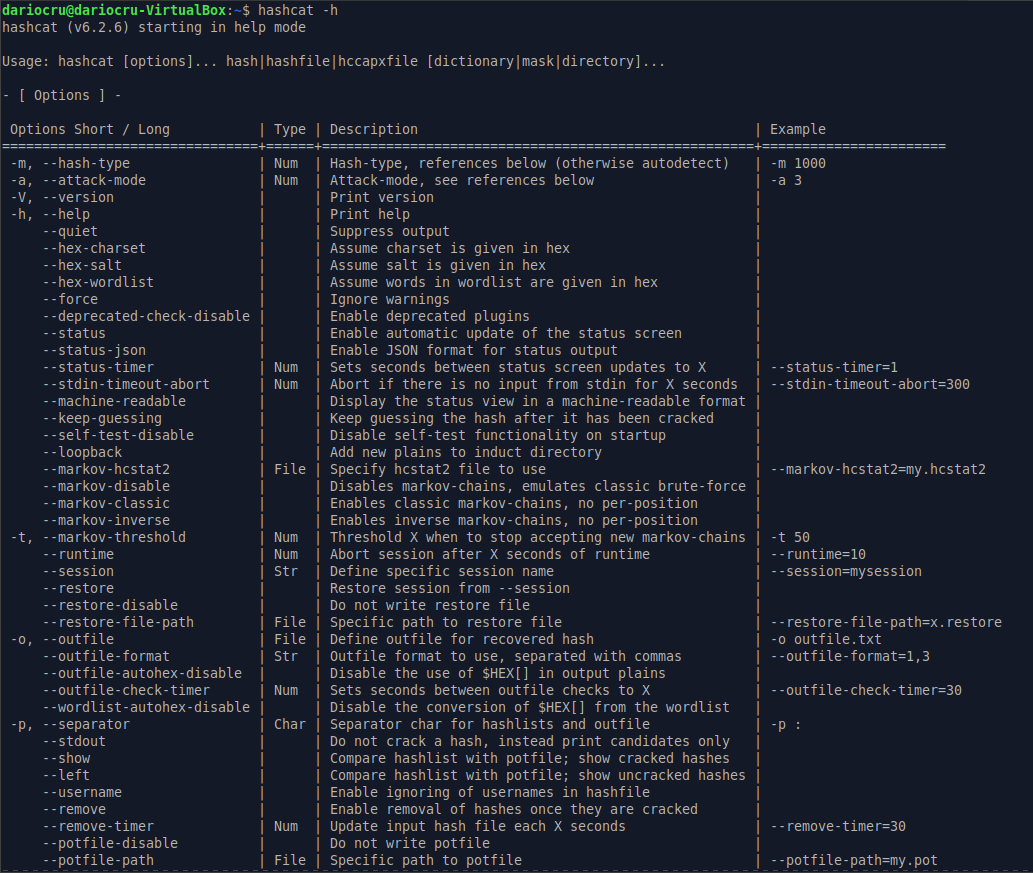Click '--potfile-path=my.pot' example

[x=854, y=860]
